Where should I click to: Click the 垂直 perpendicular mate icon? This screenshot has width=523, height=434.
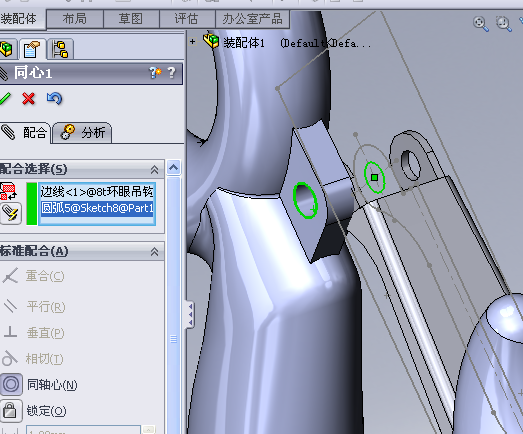10,332
